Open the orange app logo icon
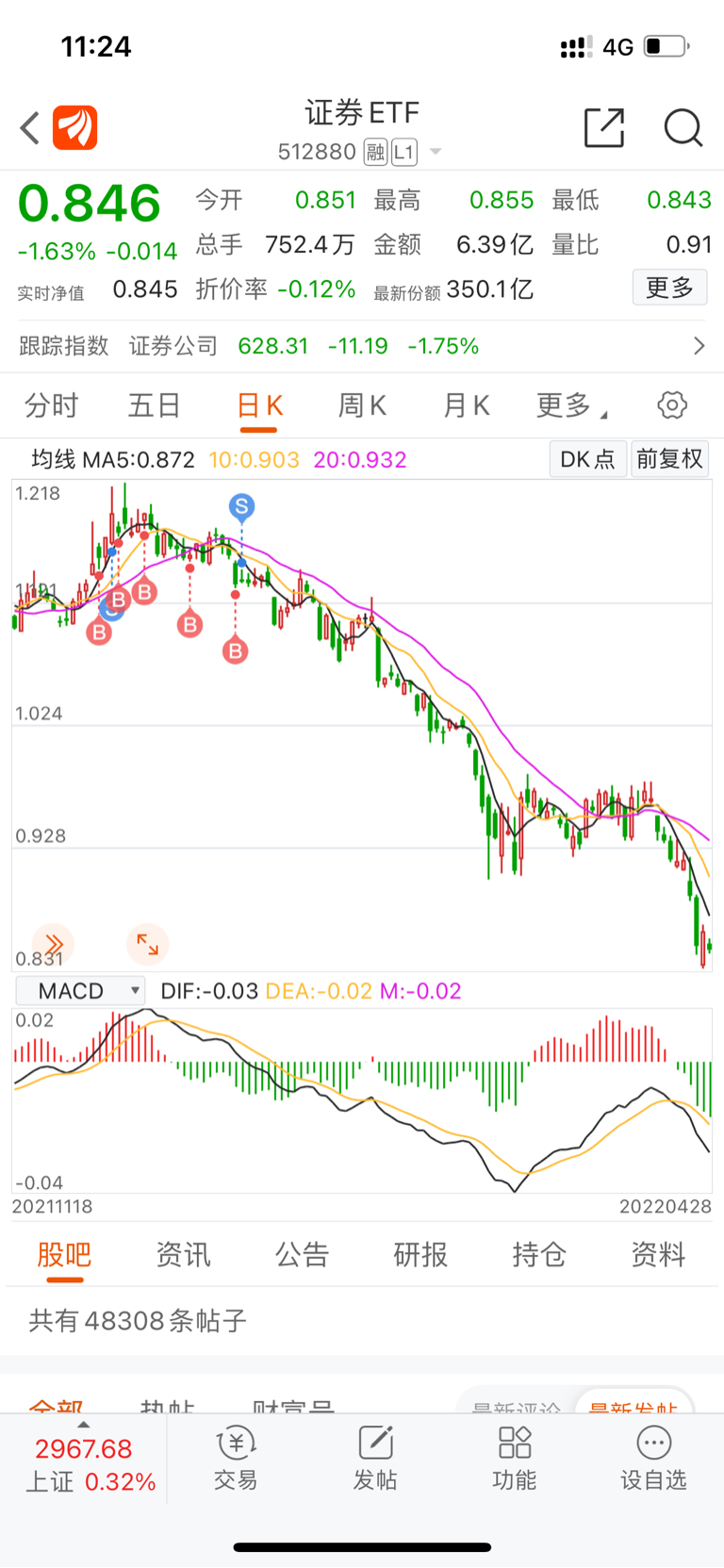The image size is (724, 1568). coord(75,128)
